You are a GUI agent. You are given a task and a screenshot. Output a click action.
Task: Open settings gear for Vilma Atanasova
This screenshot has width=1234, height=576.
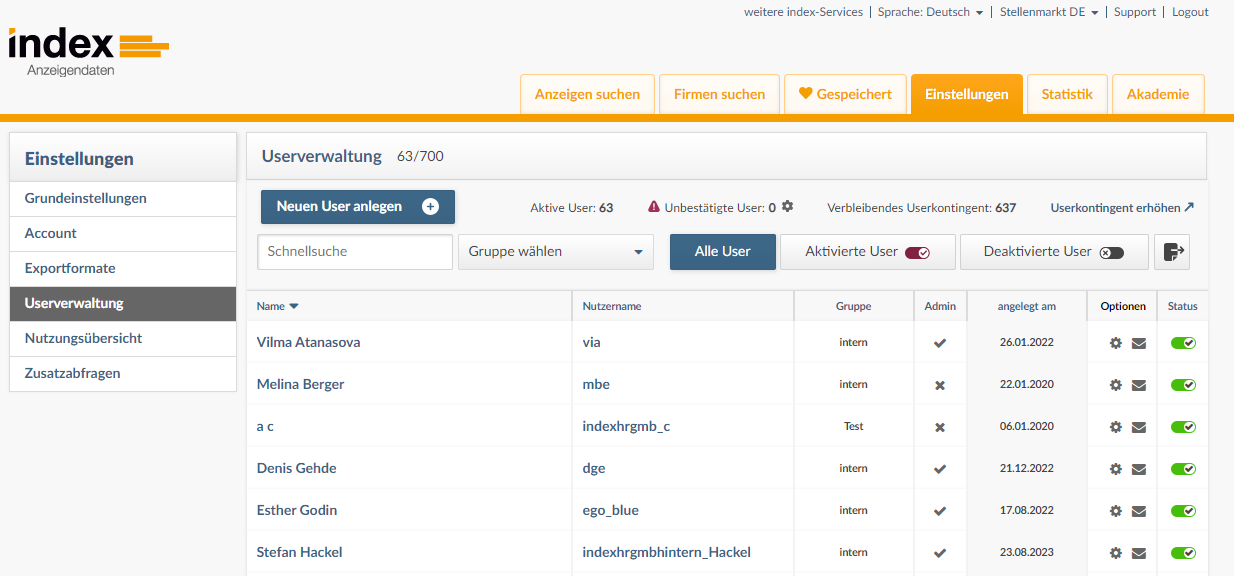click(x=1115, y=342)
